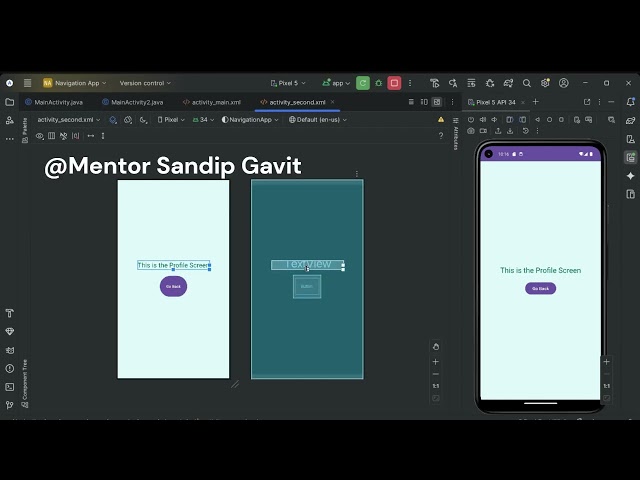Image resolution: width=640 pixels, height=480 pixels.
Task: Open the Palette side panel
Action: 25,130
